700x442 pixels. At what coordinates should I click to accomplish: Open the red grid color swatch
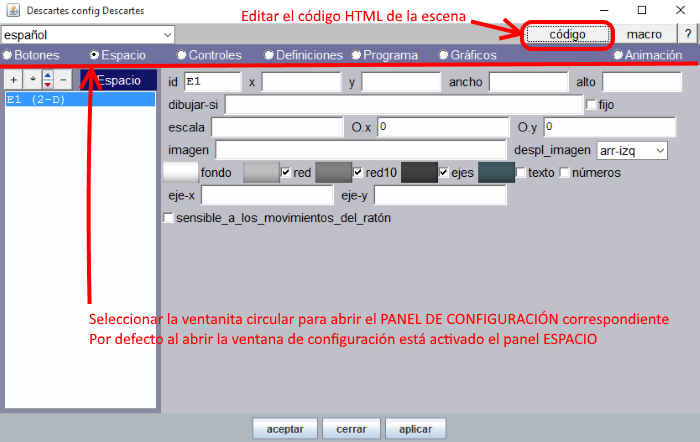click(262, 172)
